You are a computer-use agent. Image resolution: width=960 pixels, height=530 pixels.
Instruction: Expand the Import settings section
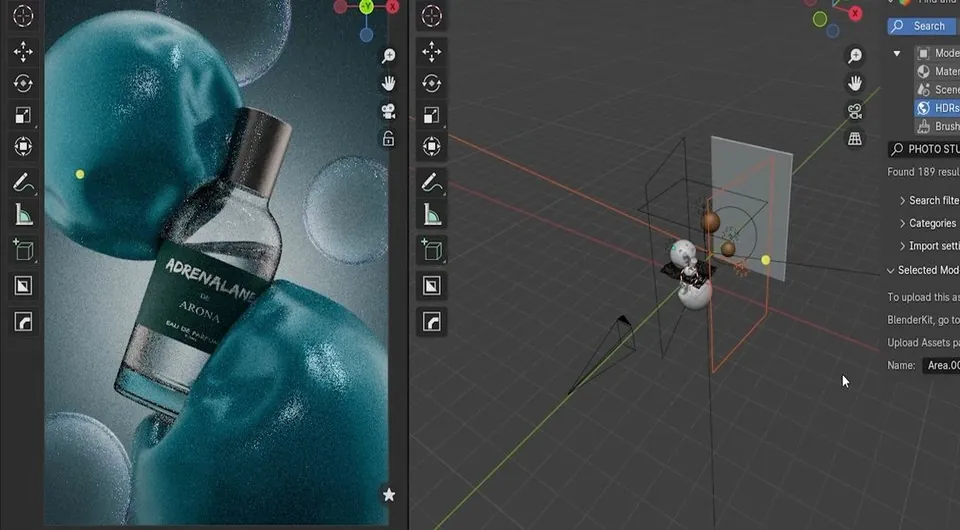tap(928, 246)
